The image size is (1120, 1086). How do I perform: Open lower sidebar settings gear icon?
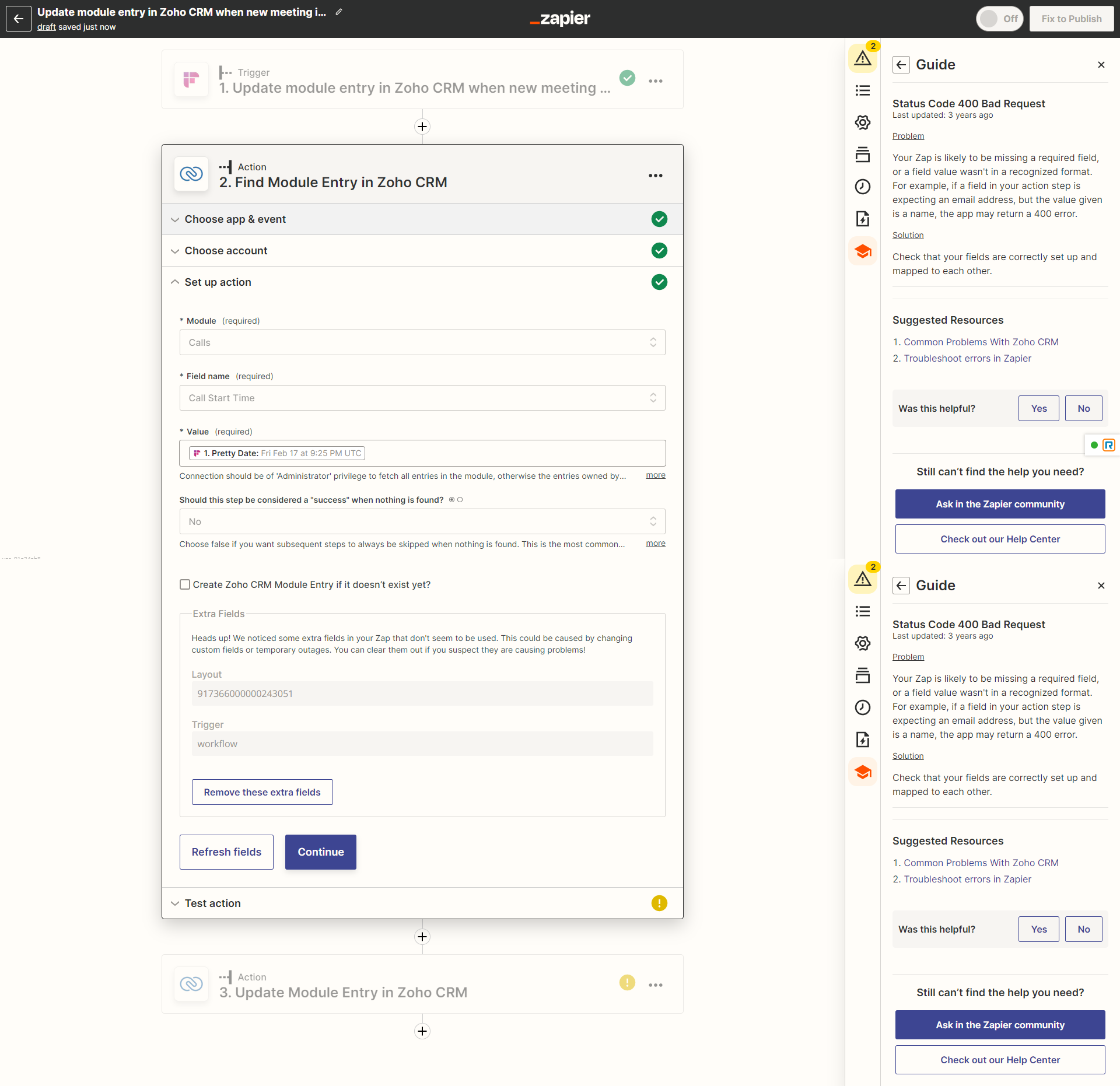tap(863, 643)
